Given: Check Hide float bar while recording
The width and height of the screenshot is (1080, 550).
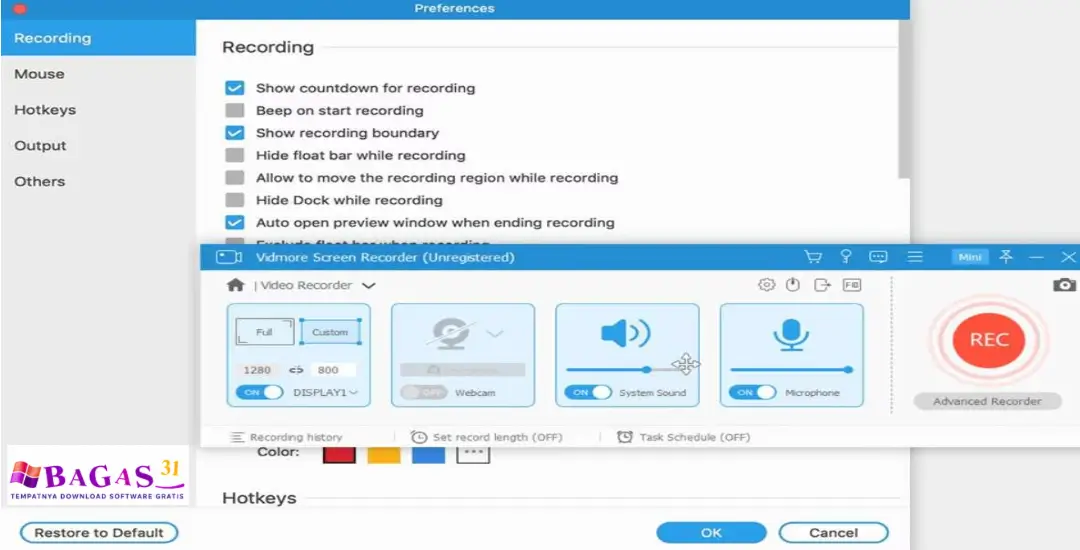Looking at the screenshot, I should coord(235,156).
